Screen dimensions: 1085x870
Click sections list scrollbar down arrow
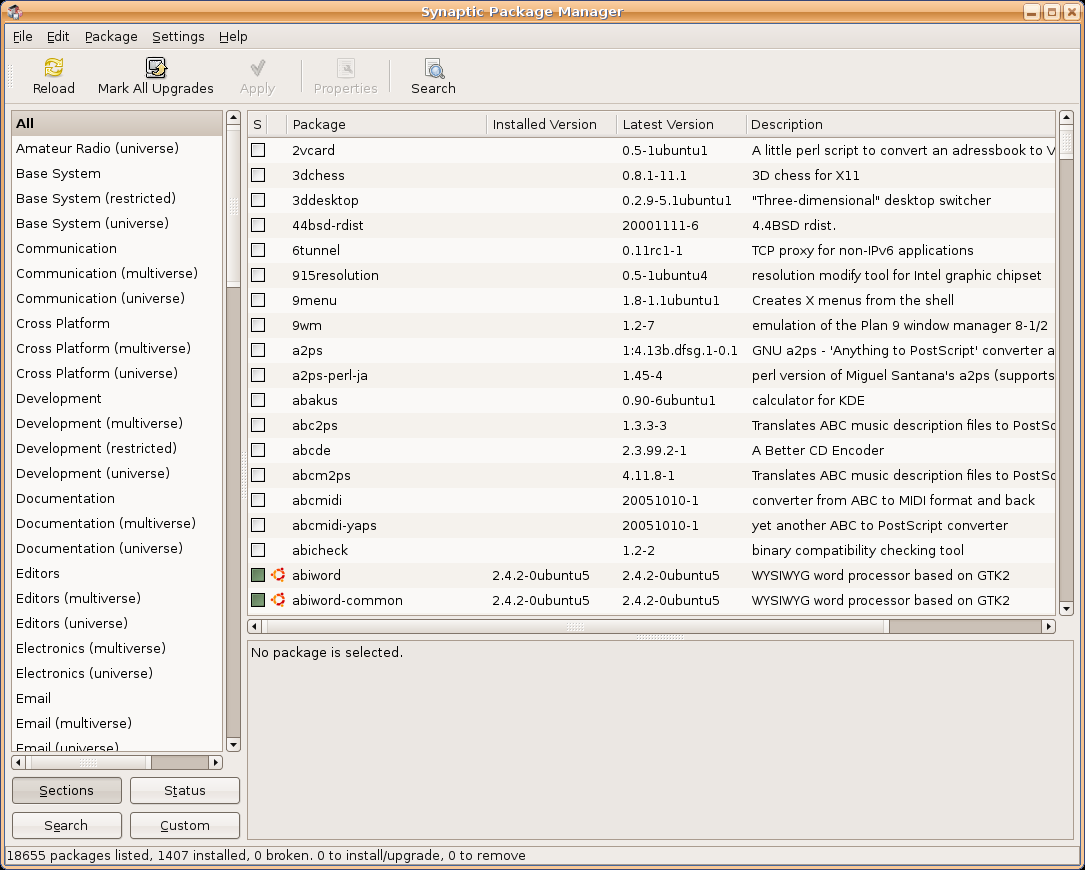pyautogui.click(x=233, y=745)
